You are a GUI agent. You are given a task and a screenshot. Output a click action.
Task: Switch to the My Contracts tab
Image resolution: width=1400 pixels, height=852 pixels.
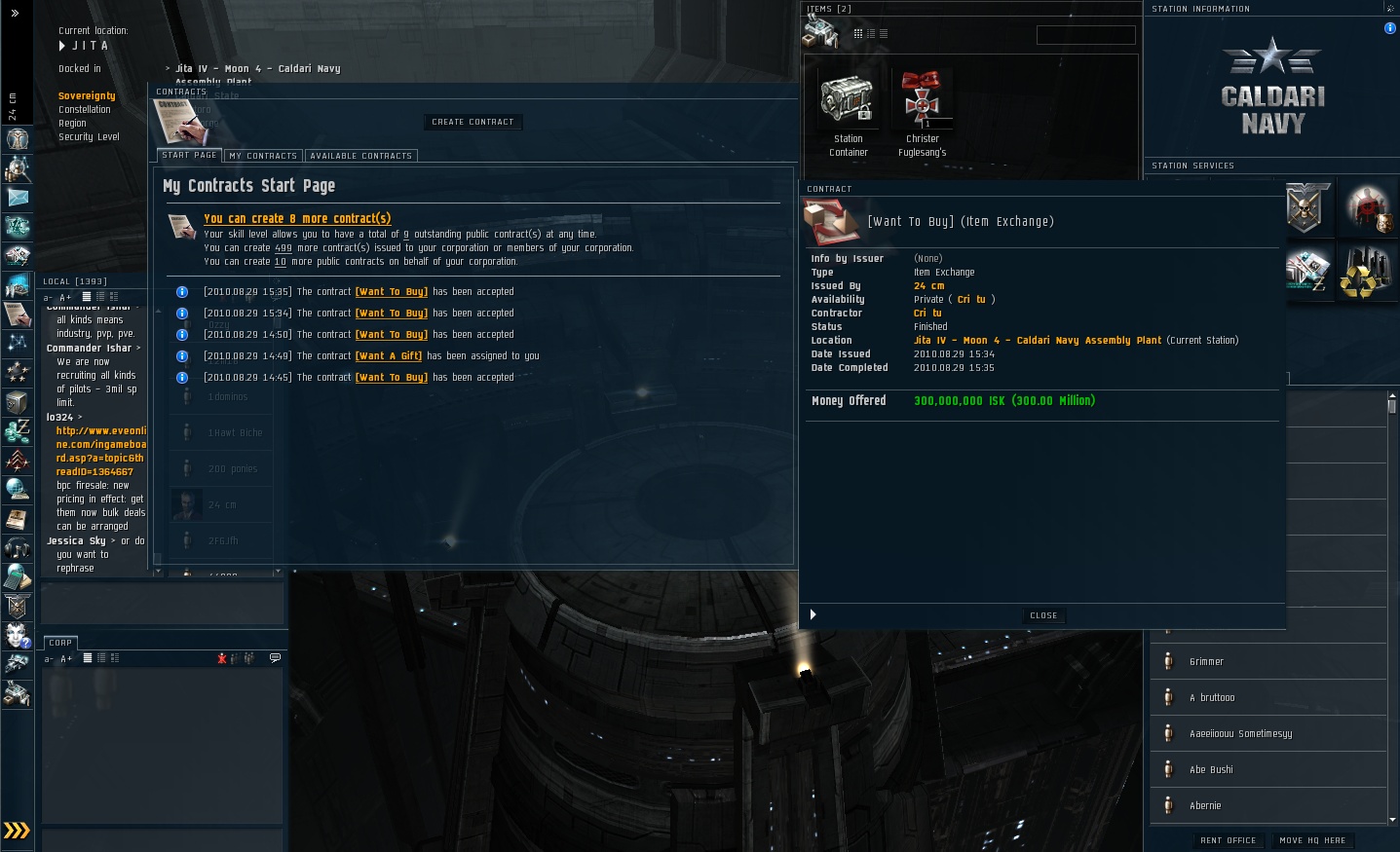[x=263, y=156]
